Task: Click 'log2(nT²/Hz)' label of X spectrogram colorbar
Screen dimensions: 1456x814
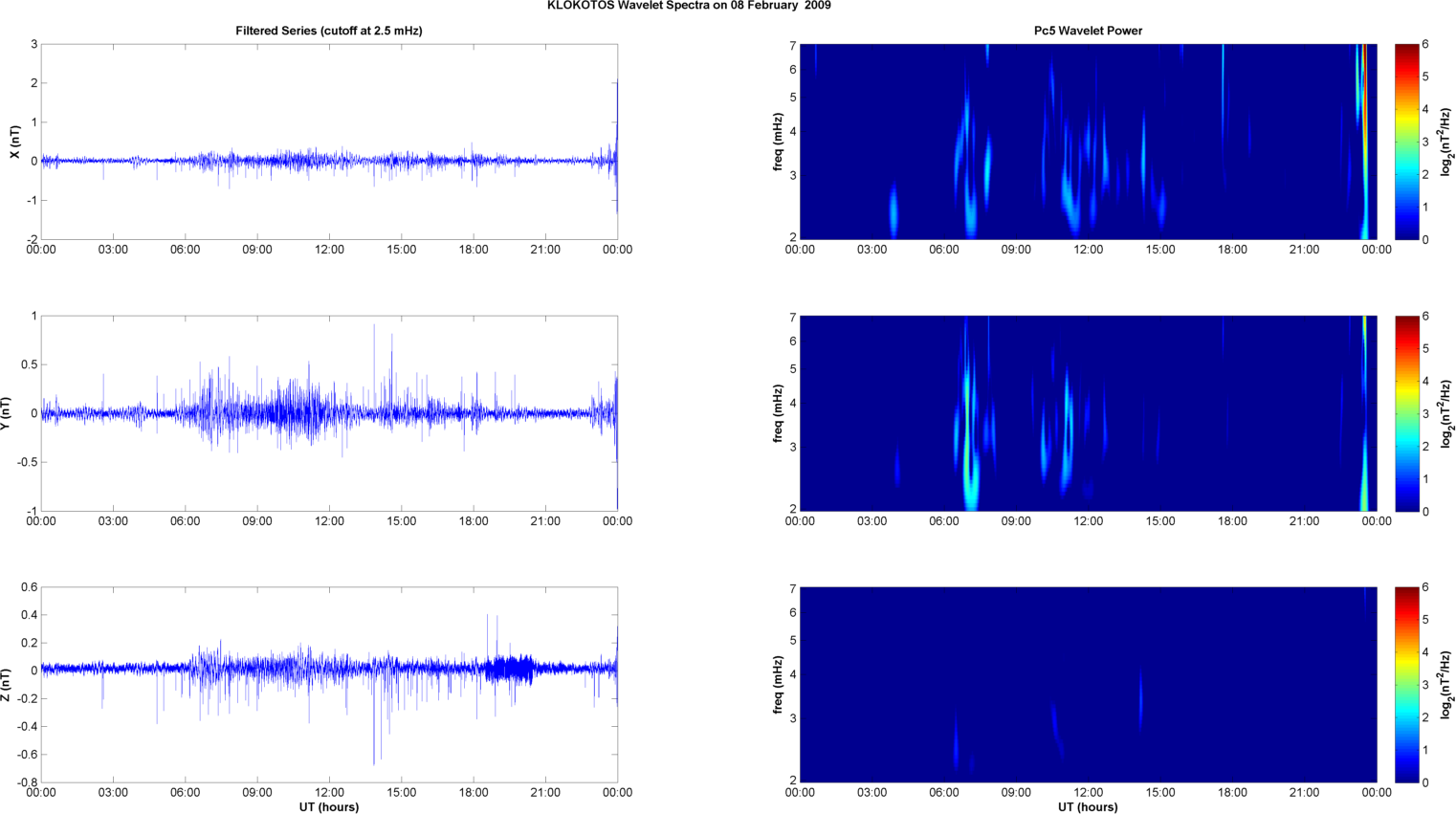Action: click(1446, 142)
